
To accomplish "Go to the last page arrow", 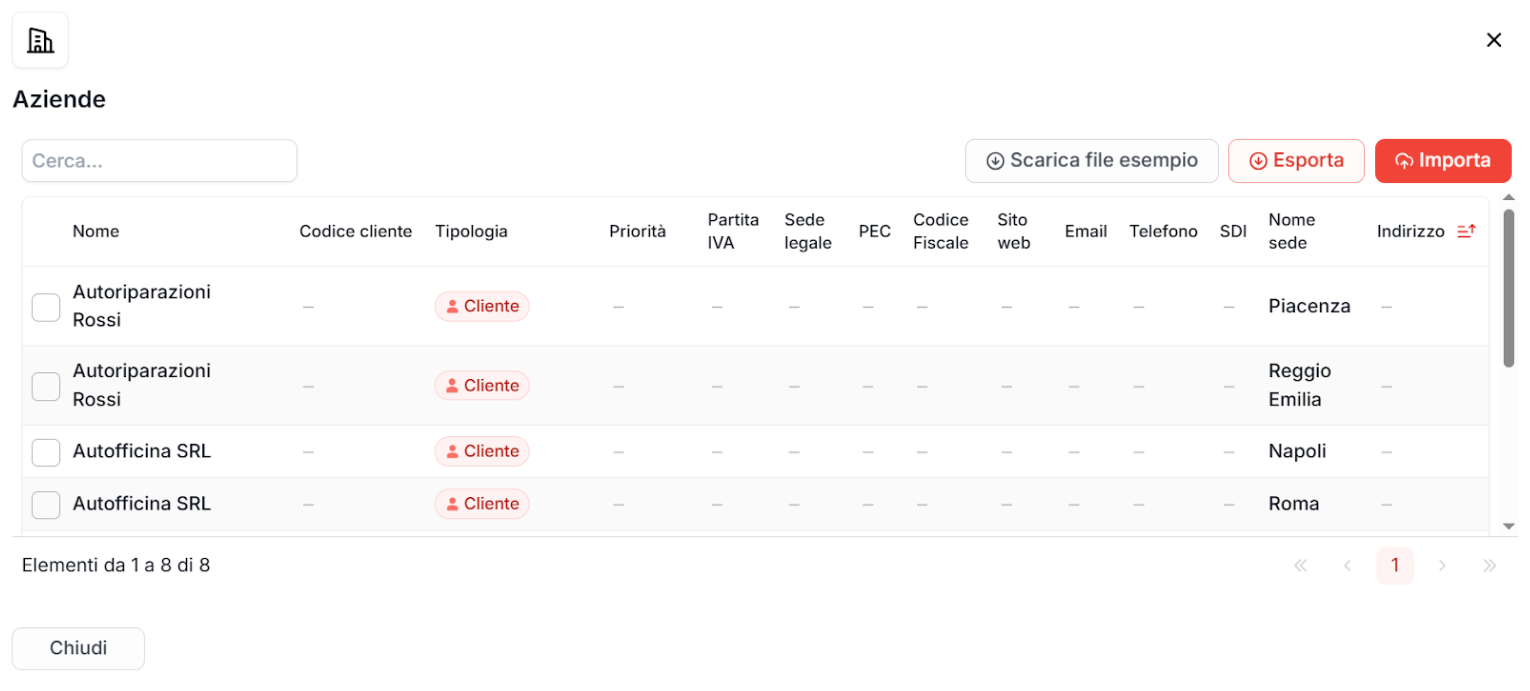I will [1489, 566].
